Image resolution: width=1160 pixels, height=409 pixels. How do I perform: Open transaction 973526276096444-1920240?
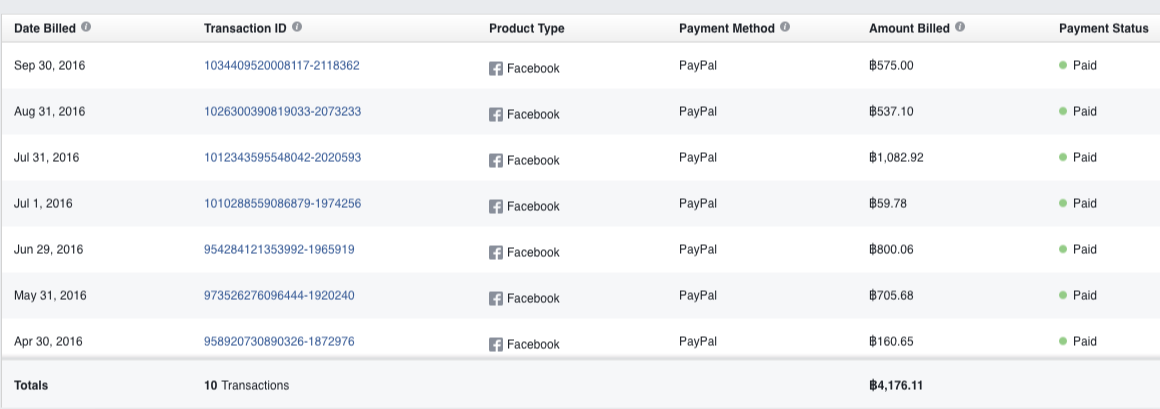tap(278, 296)
